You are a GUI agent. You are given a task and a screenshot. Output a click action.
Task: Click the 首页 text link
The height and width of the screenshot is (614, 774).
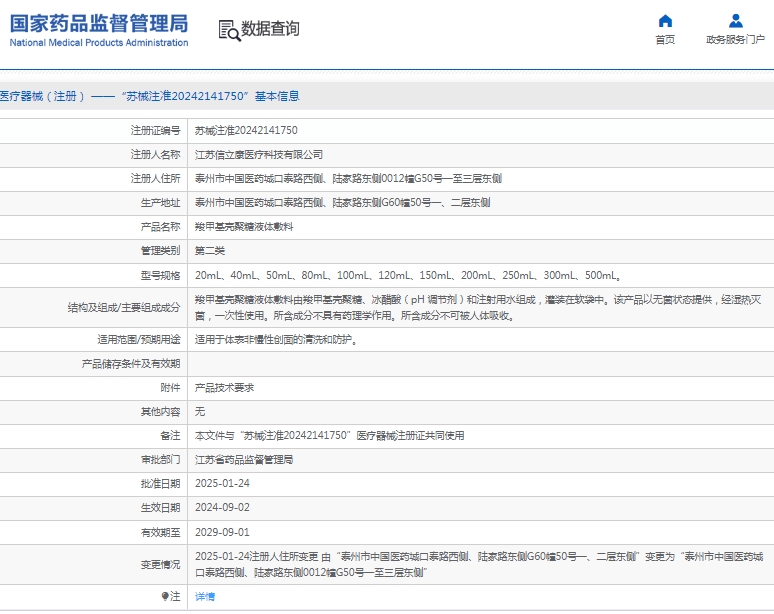coord(665,39)
